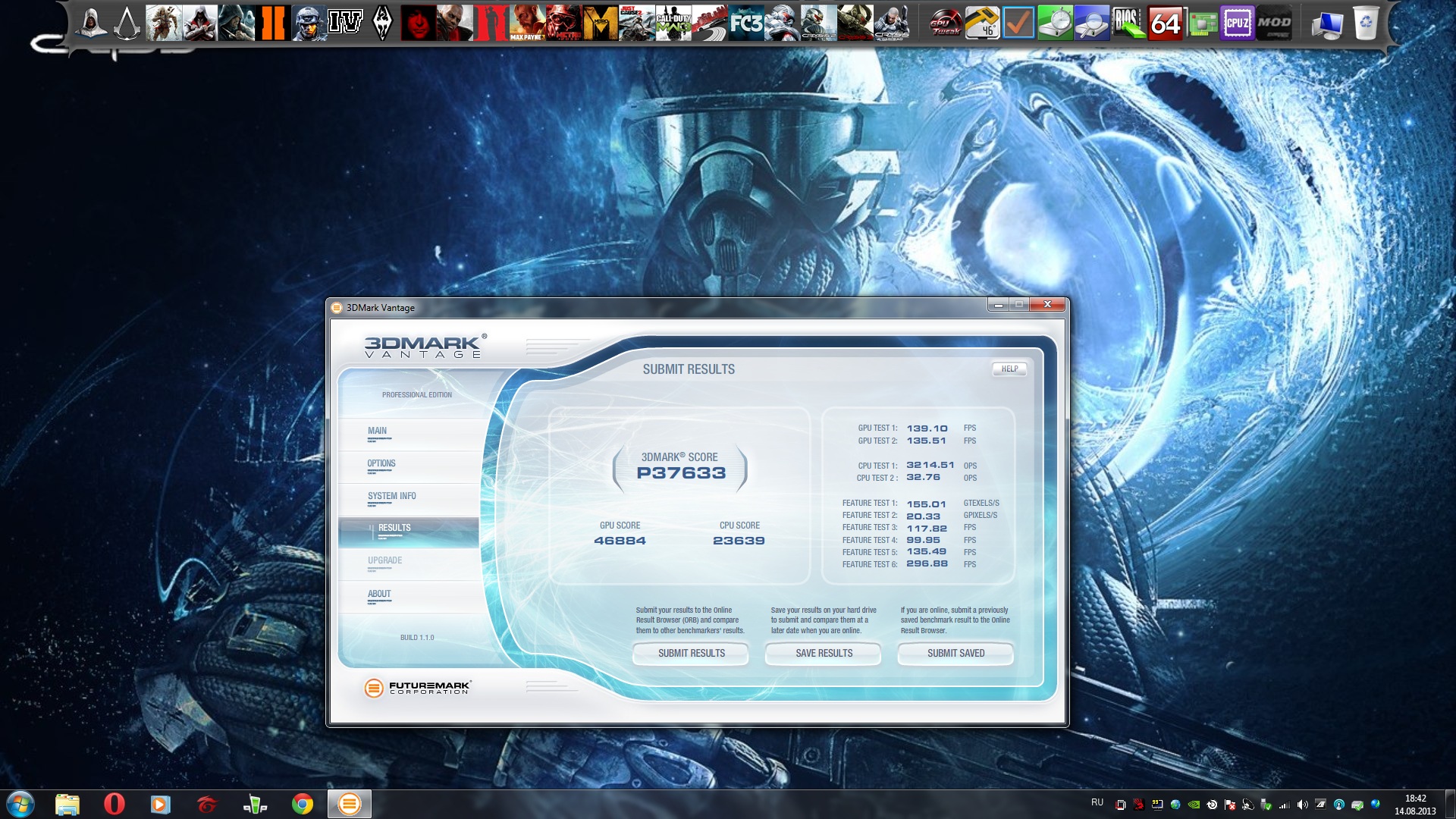The width and height of the screenshot is (1456, 819).
Task: Launch Google Chrome from the taskbar
Action: 303,804
